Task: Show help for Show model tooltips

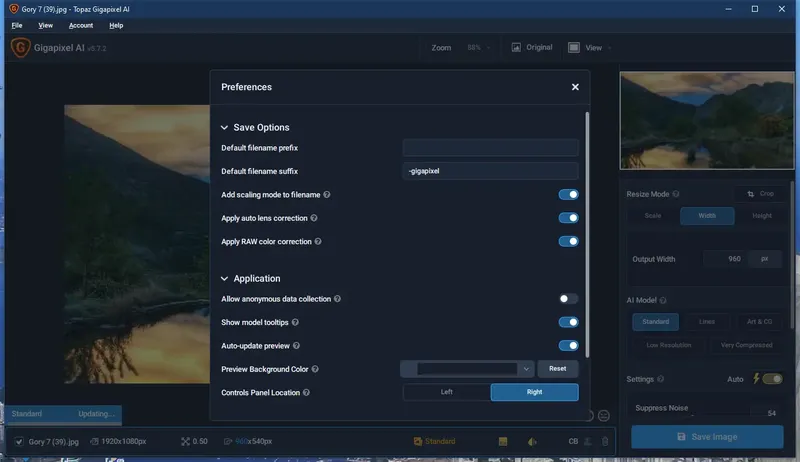Action: [x=295, y=322]
